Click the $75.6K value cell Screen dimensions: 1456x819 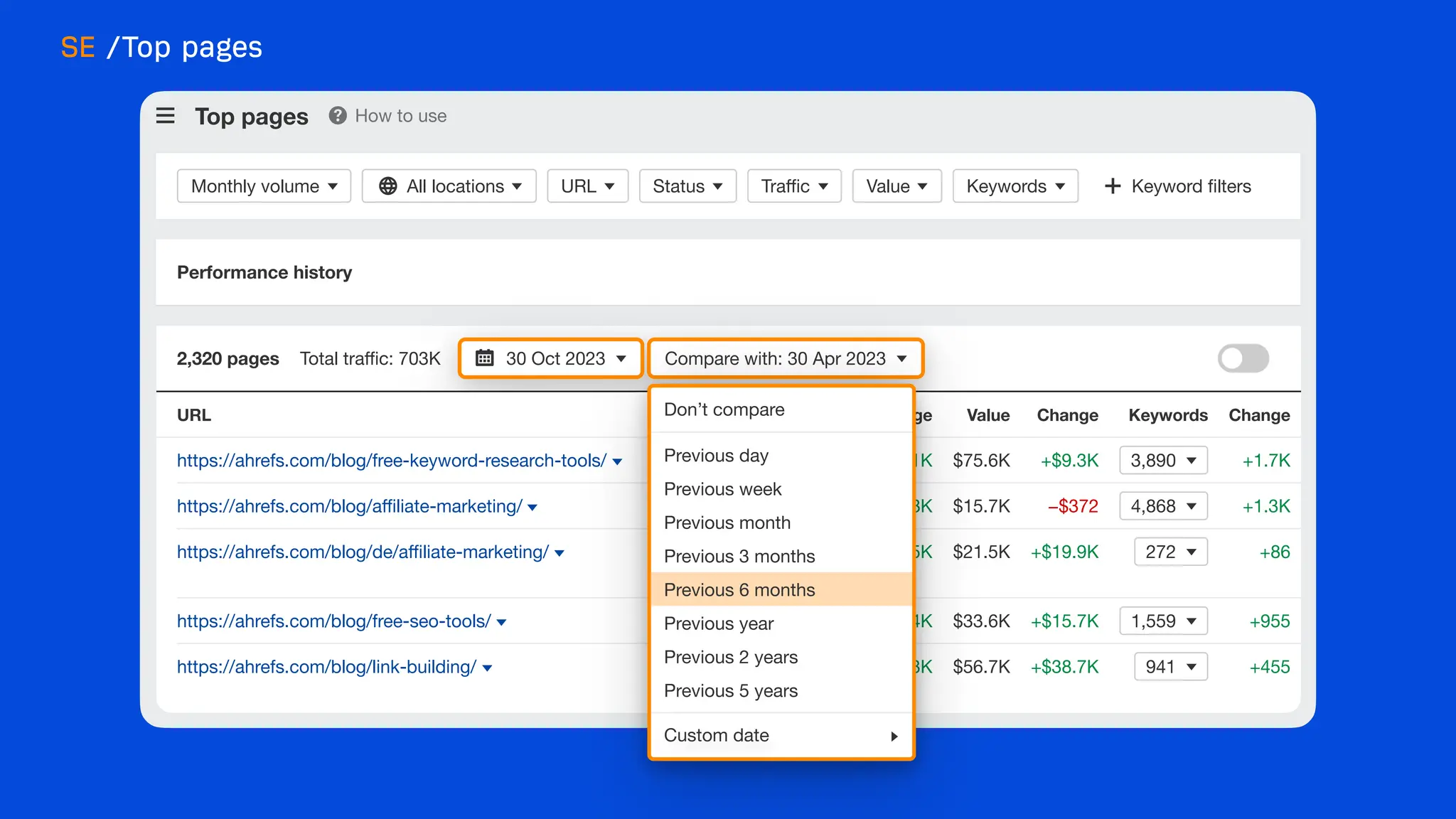(x=981, y=461)
